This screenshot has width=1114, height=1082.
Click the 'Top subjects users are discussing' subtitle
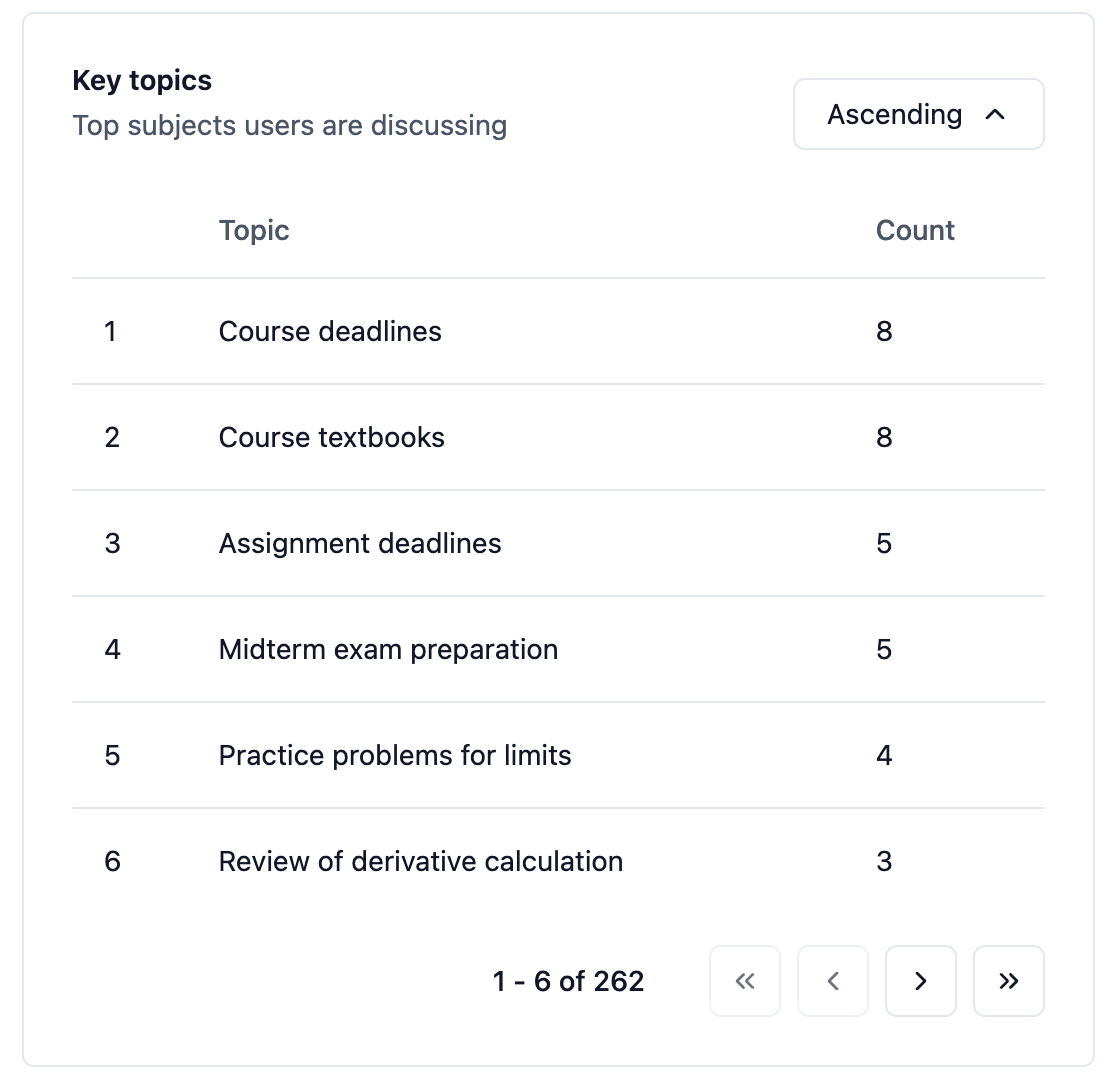pos(290,126)
